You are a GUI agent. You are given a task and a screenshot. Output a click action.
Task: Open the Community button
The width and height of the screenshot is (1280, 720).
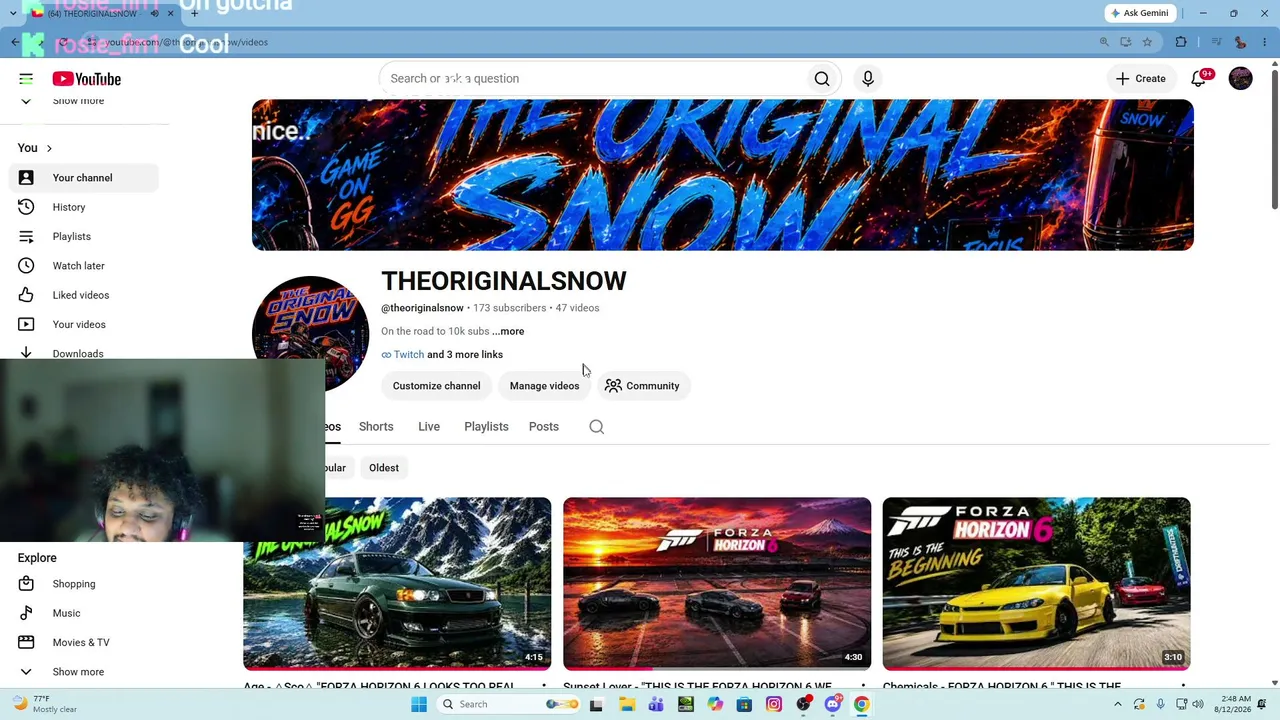pyautogui.click(x=642, y=386)
